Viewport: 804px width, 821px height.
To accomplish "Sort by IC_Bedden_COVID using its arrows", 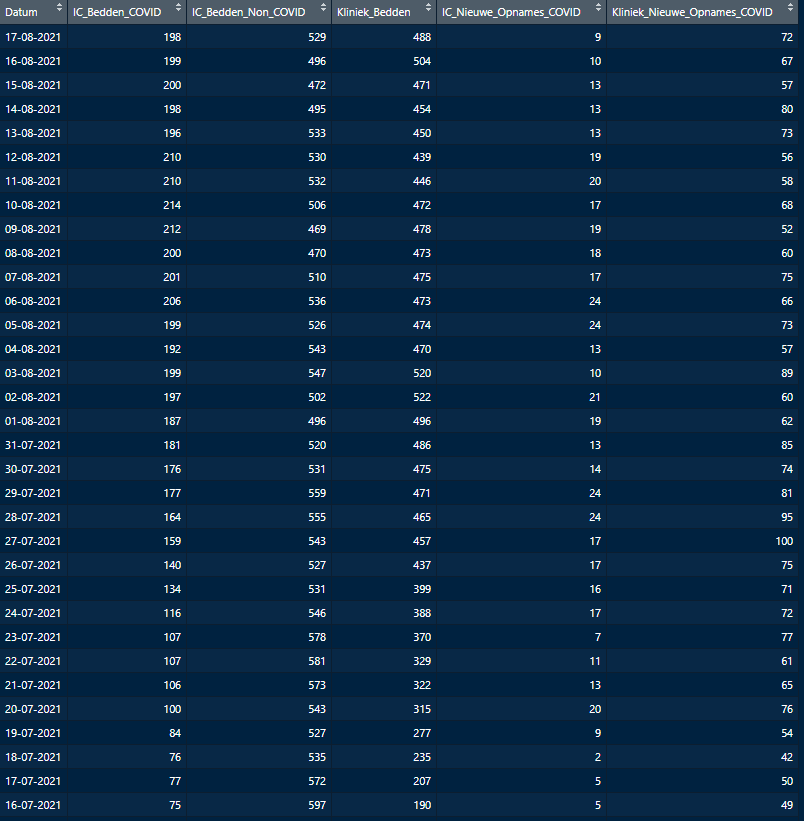I will click(x=178, y=8).
